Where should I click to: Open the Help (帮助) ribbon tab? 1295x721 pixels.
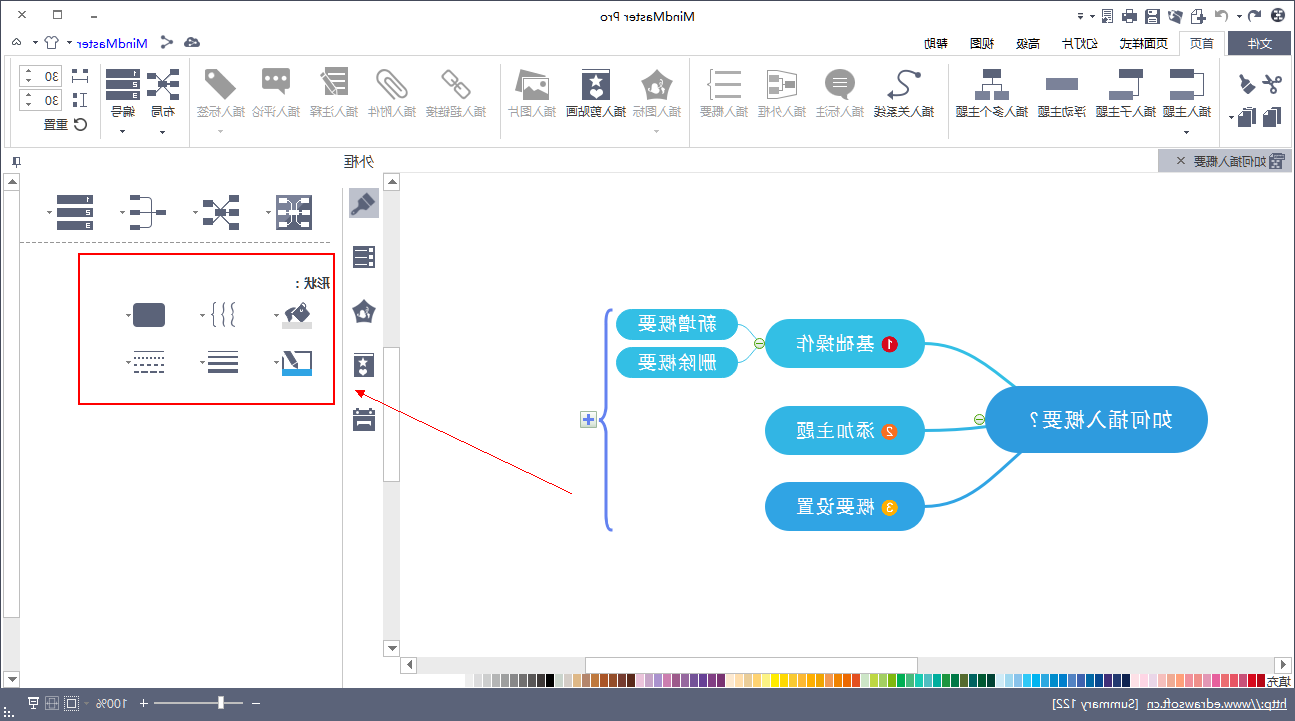(x=935, y=43)
